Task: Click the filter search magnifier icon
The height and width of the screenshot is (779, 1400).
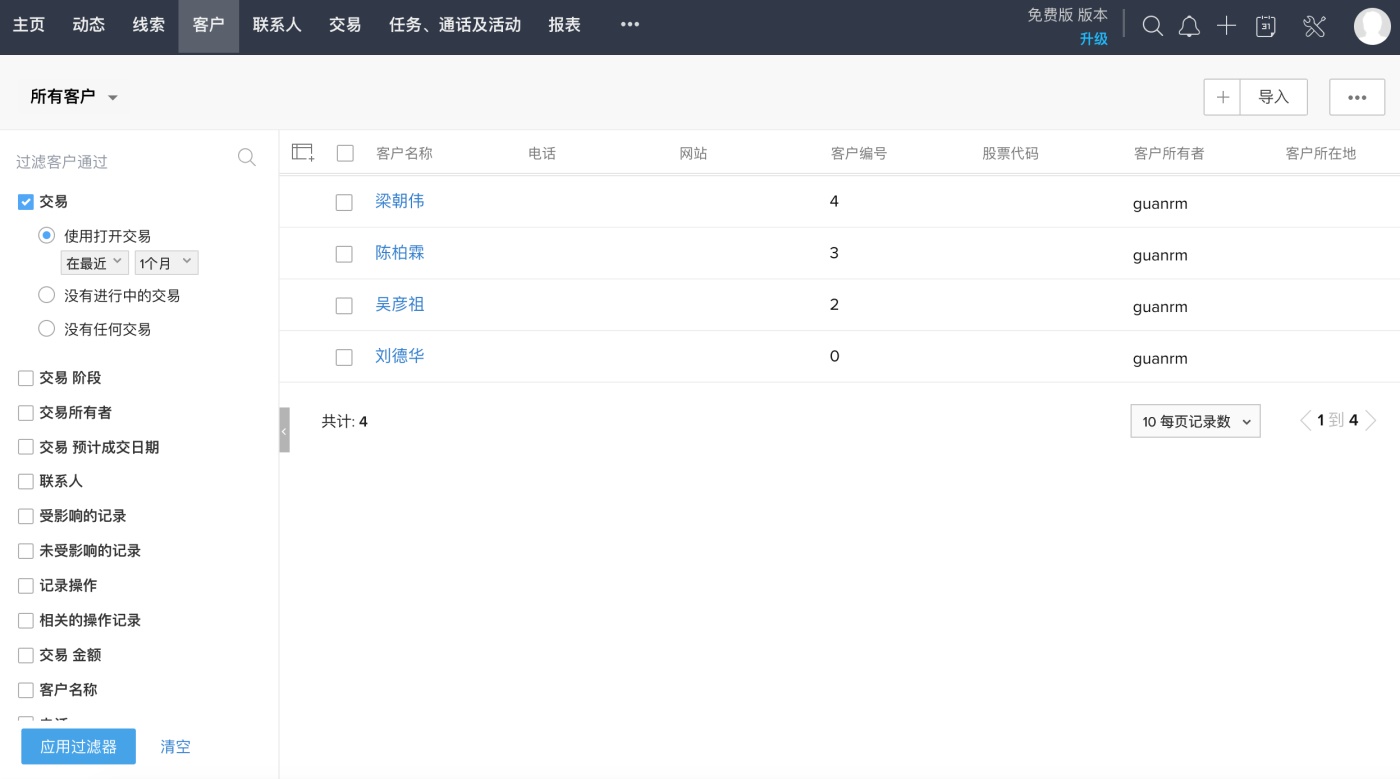Action: pos(246,157)
